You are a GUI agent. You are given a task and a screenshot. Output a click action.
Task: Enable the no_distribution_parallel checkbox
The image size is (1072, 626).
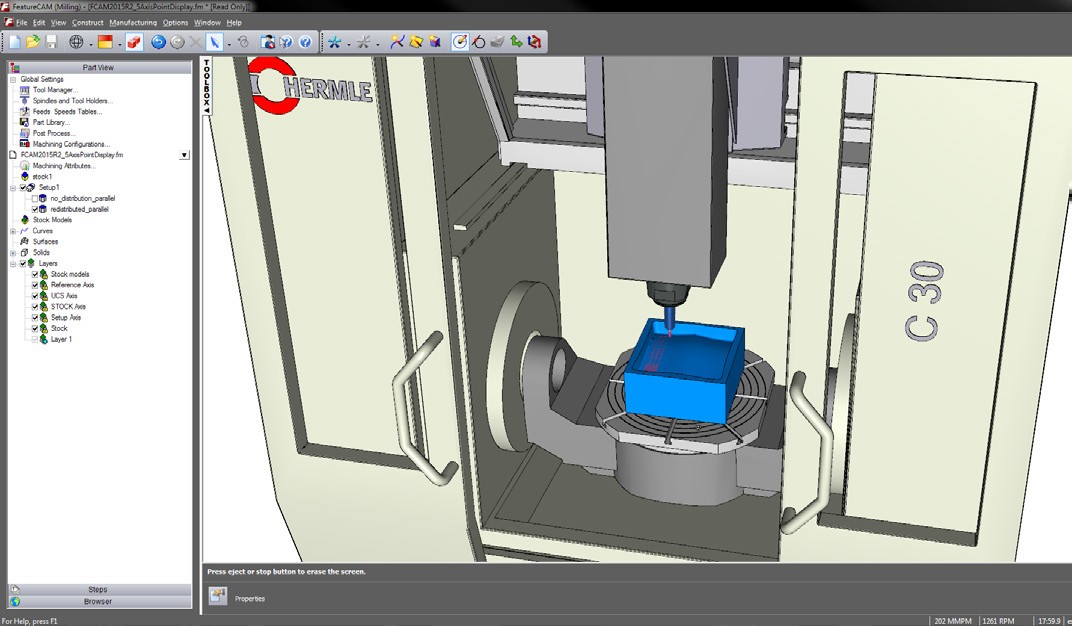[x=36, y=199]
